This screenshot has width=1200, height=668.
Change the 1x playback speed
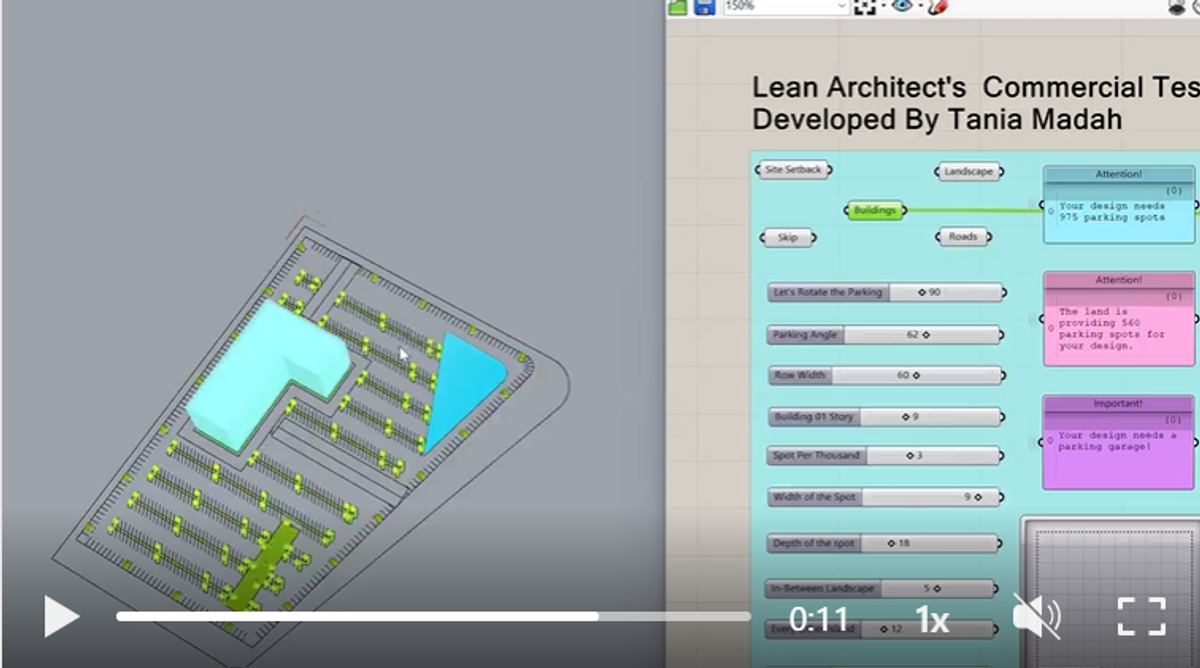932,620
